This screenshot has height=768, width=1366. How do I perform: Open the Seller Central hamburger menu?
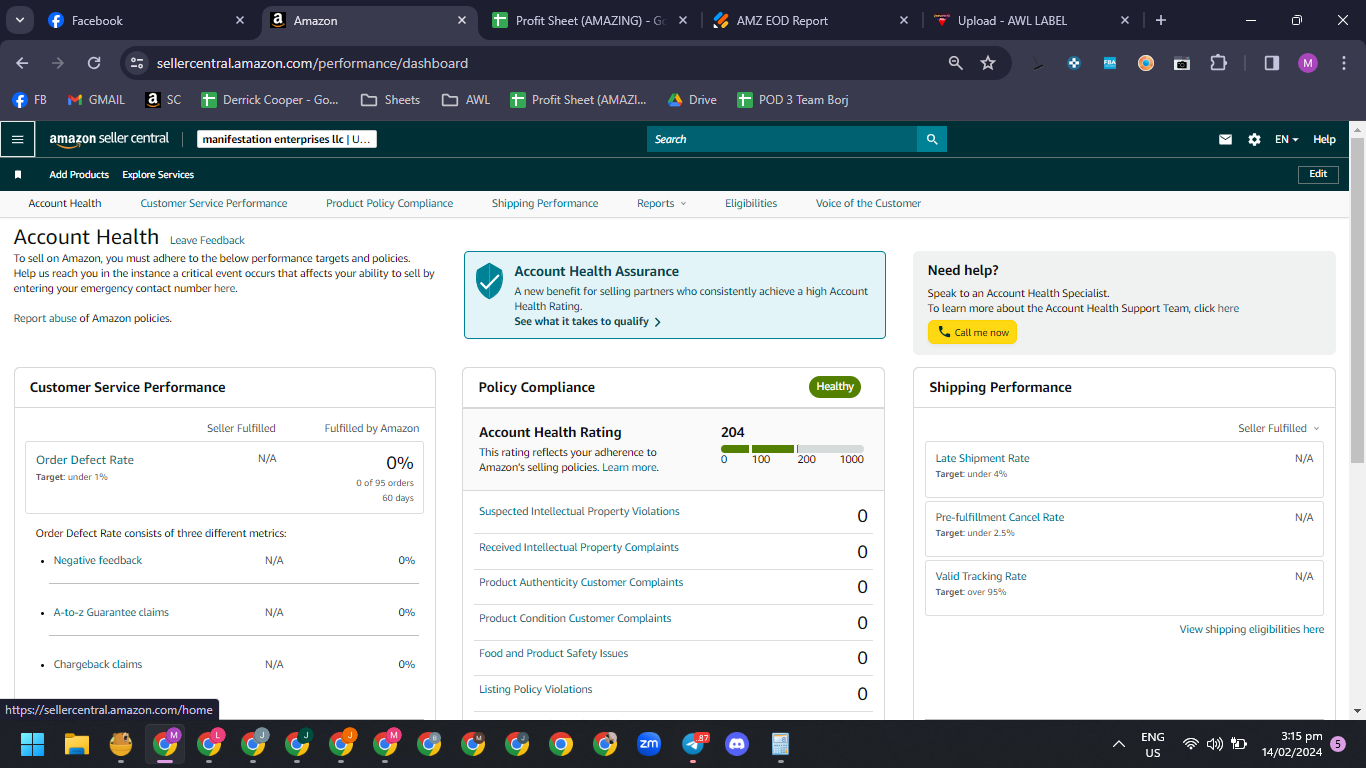click(17, 140)
